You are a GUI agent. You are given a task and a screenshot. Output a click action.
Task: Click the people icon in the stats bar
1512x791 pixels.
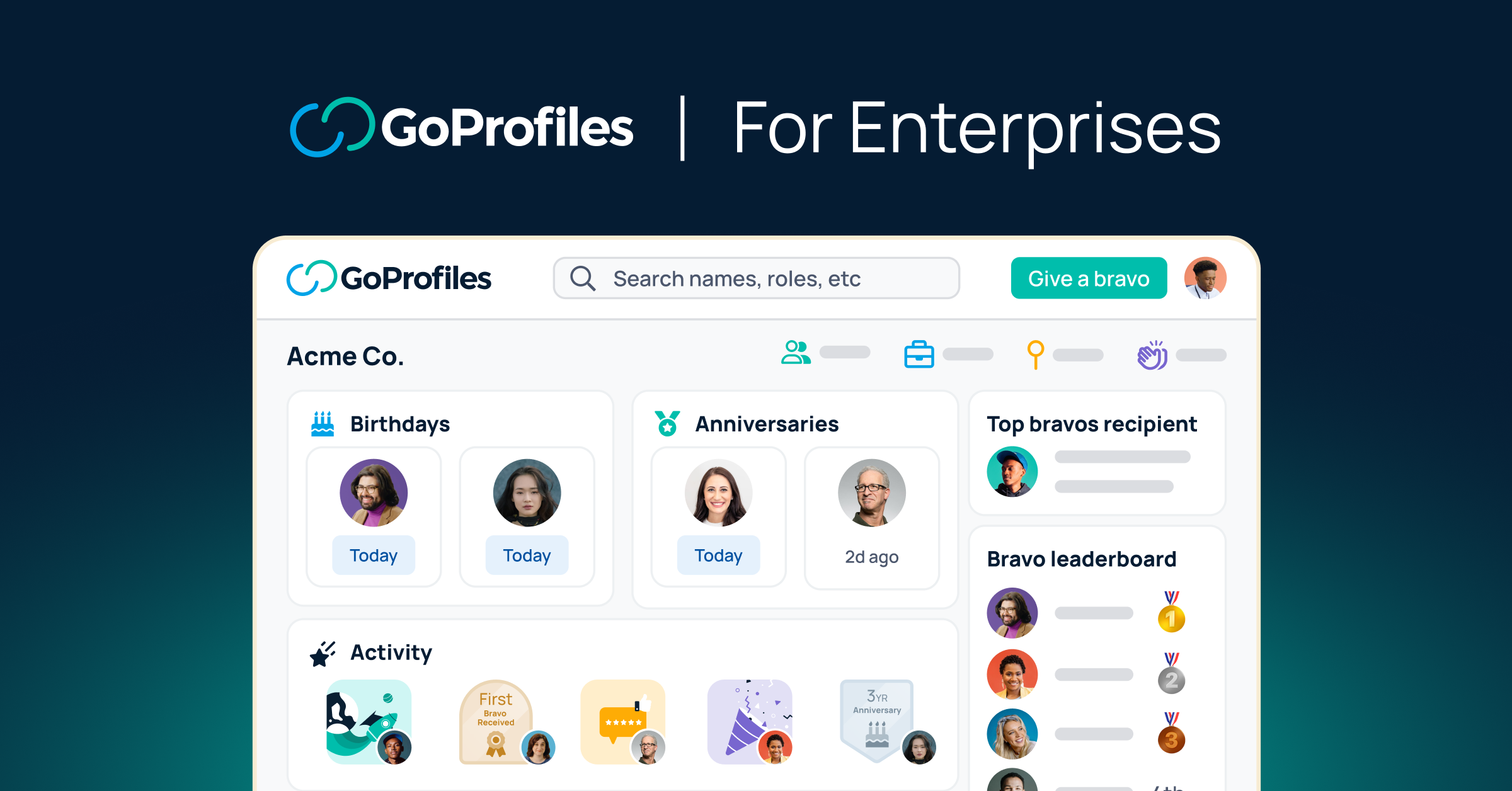click(x=795, y=353)
